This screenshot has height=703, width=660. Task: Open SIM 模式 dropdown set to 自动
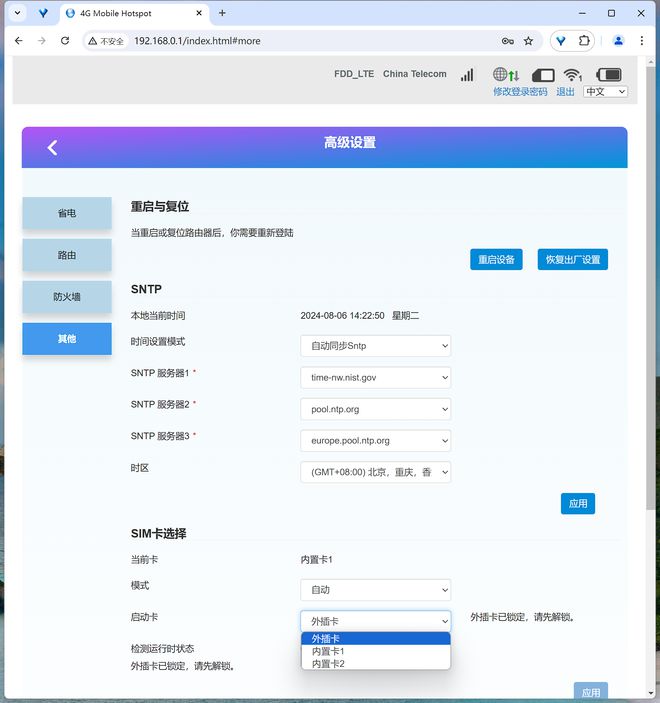[376, 590]
